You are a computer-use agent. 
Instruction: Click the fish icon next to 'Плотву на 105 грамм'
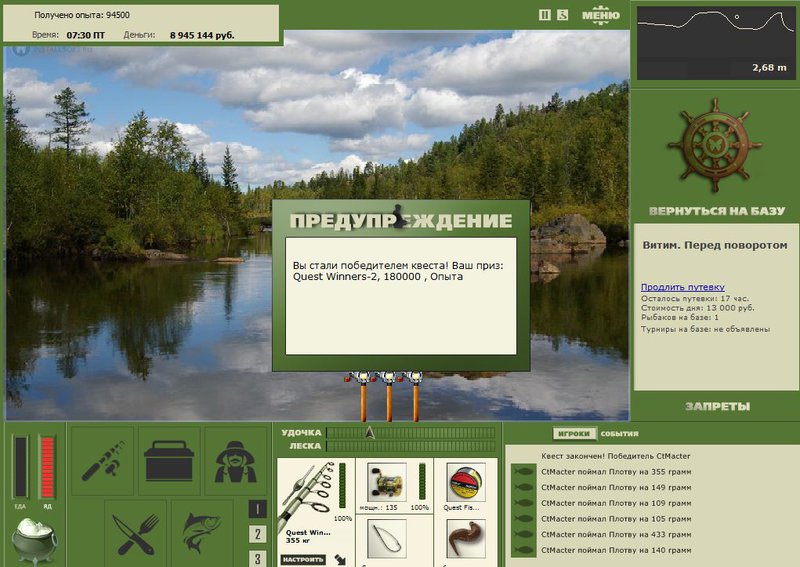(523, 519)
